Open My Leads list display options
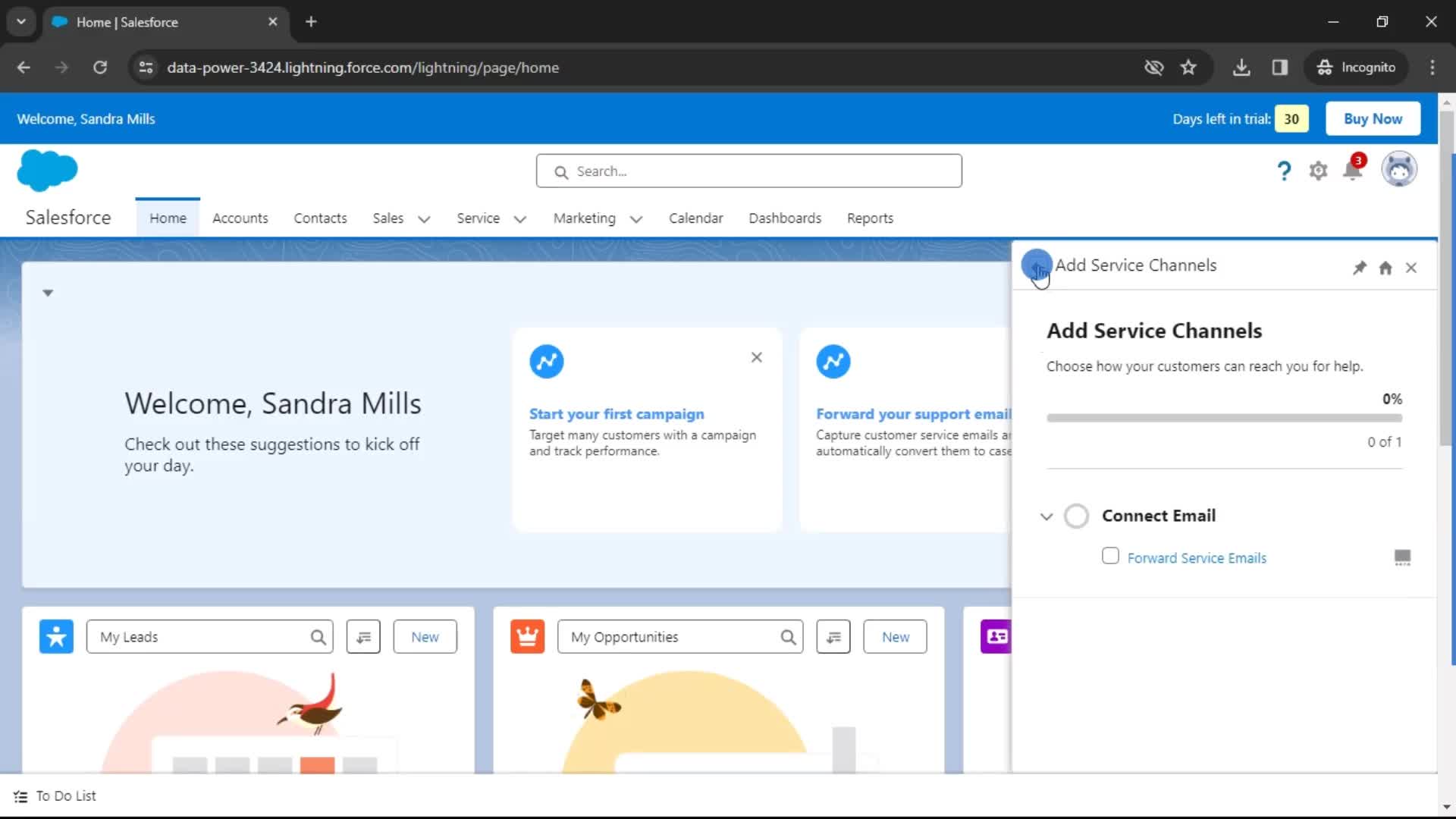Viewport: 1456px width, 819px height. 364,637
